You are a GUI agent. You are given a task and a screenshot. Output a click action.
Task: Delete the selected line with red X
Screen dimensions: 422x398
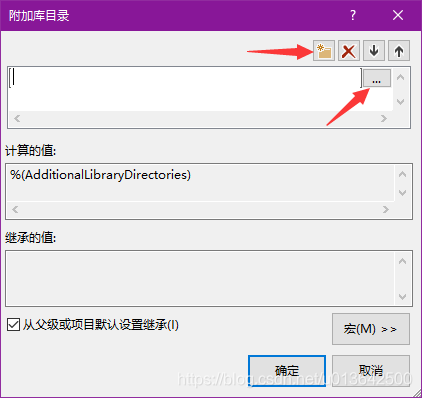tap(349, 51)
